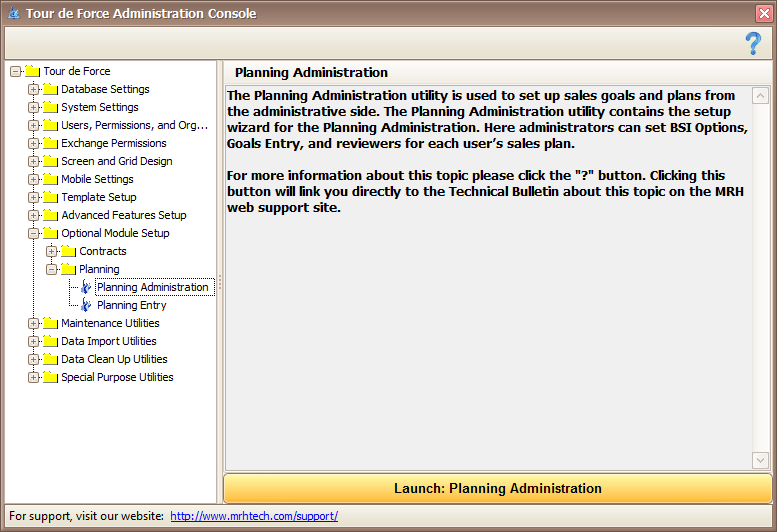
Task: Select the Mobile Settings label
Action: coord(97,179)
